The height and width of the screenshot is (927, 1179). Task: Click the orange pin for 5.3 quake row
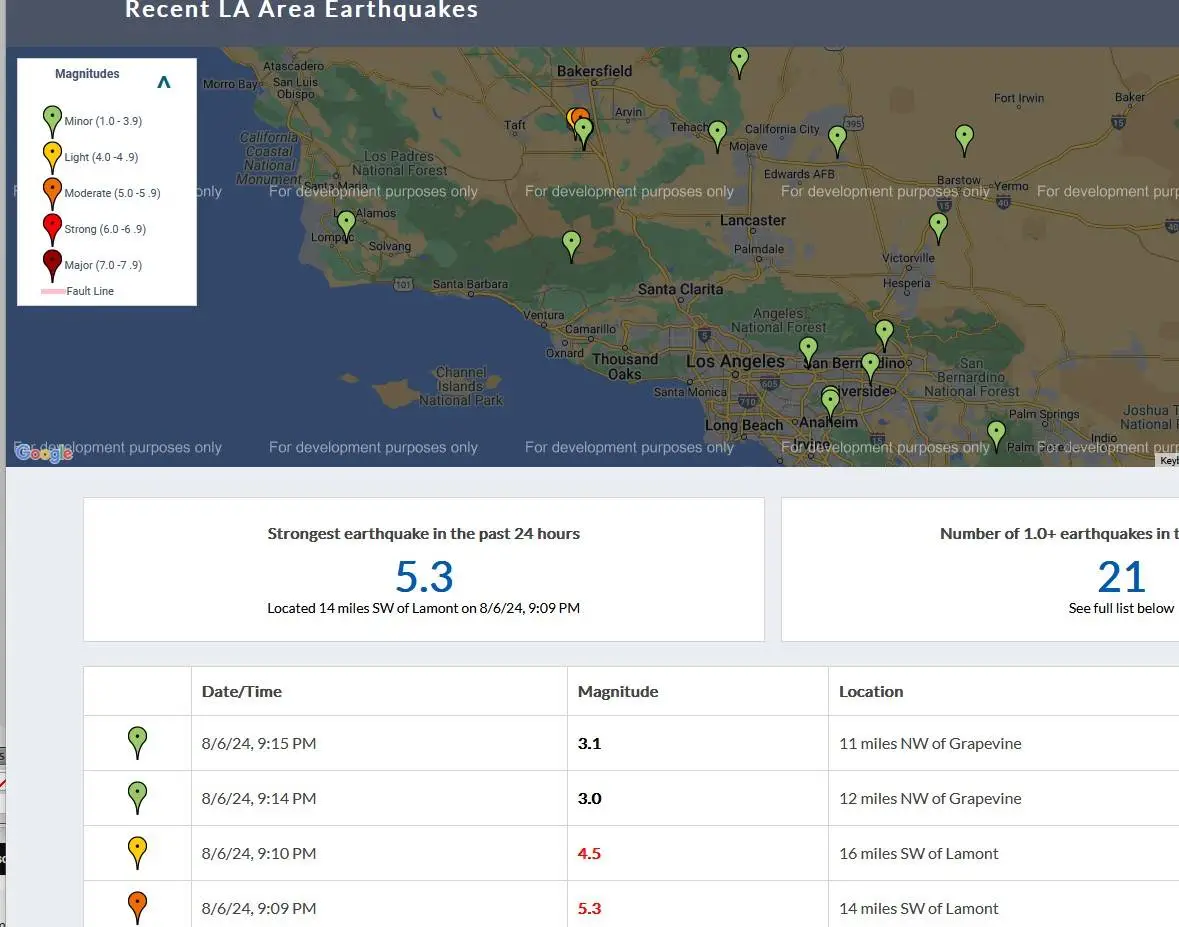click(138, 906)
